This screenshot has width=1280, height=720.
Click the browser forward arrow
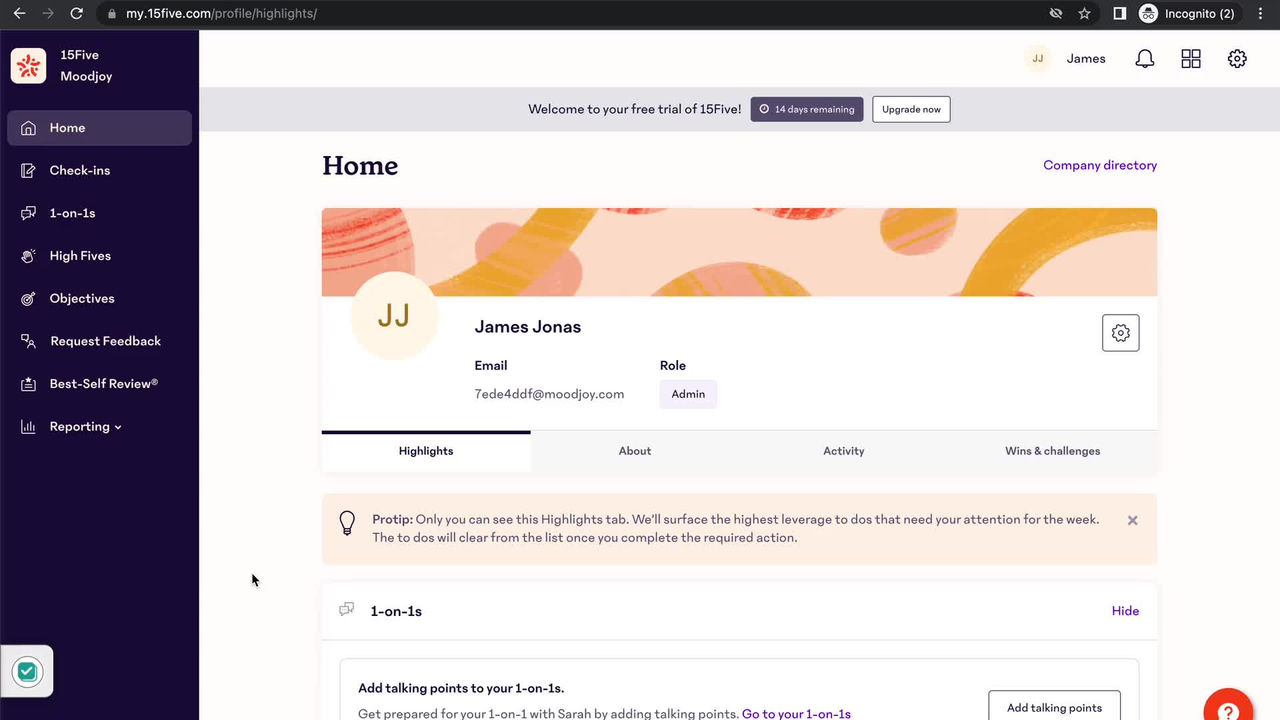(47, 14)
